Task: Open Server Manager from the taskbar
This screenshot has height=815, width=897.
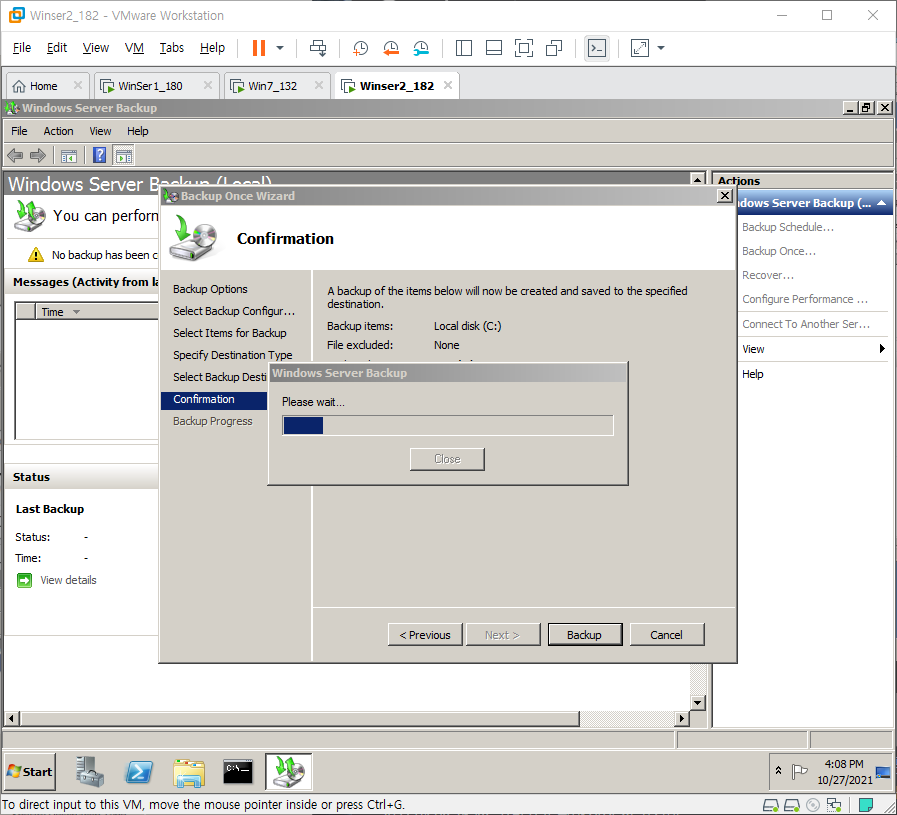Action: pos(90,772)
